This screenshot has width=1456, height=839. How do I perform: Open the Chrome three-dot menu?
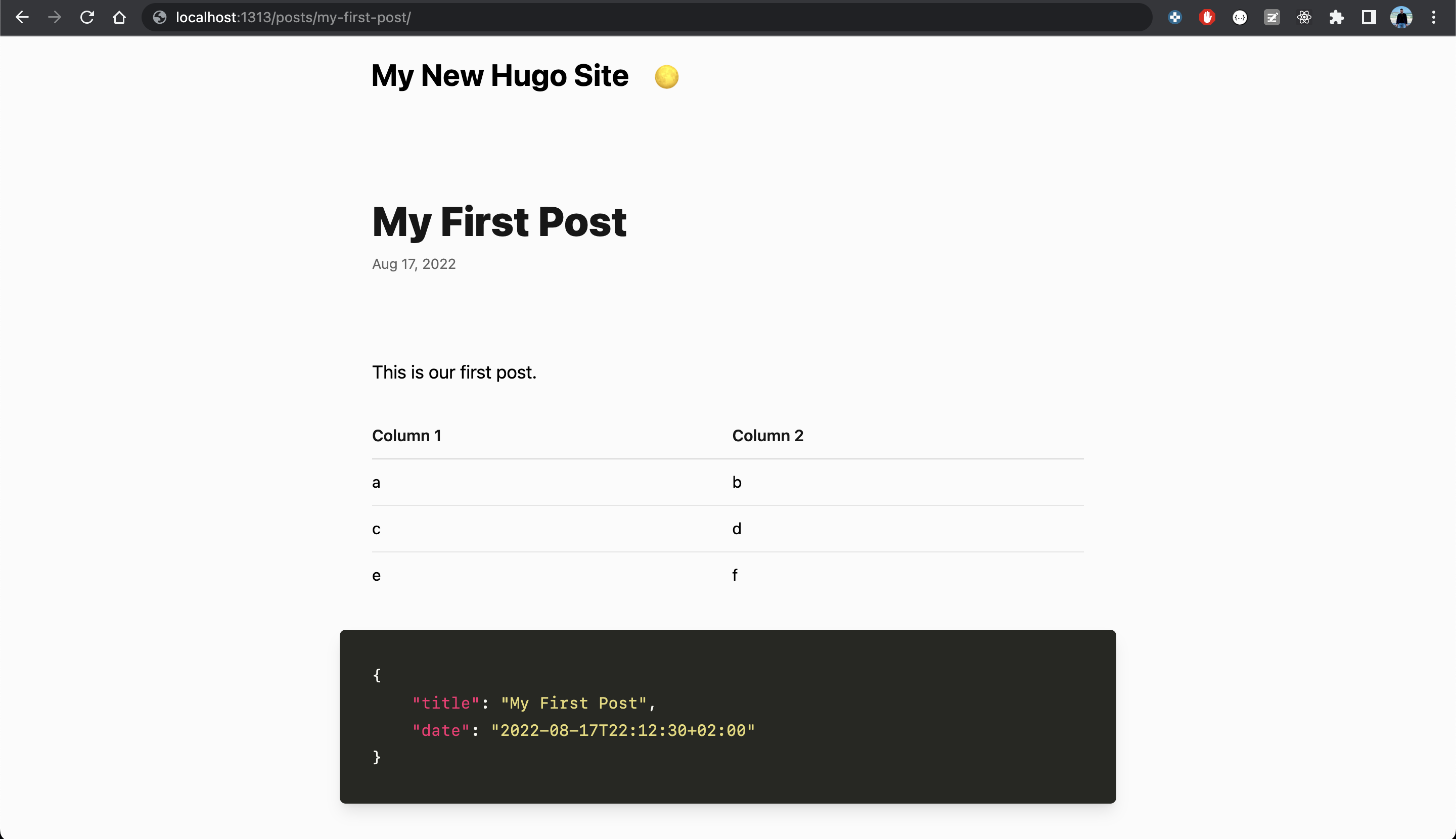pos(1434,17)
